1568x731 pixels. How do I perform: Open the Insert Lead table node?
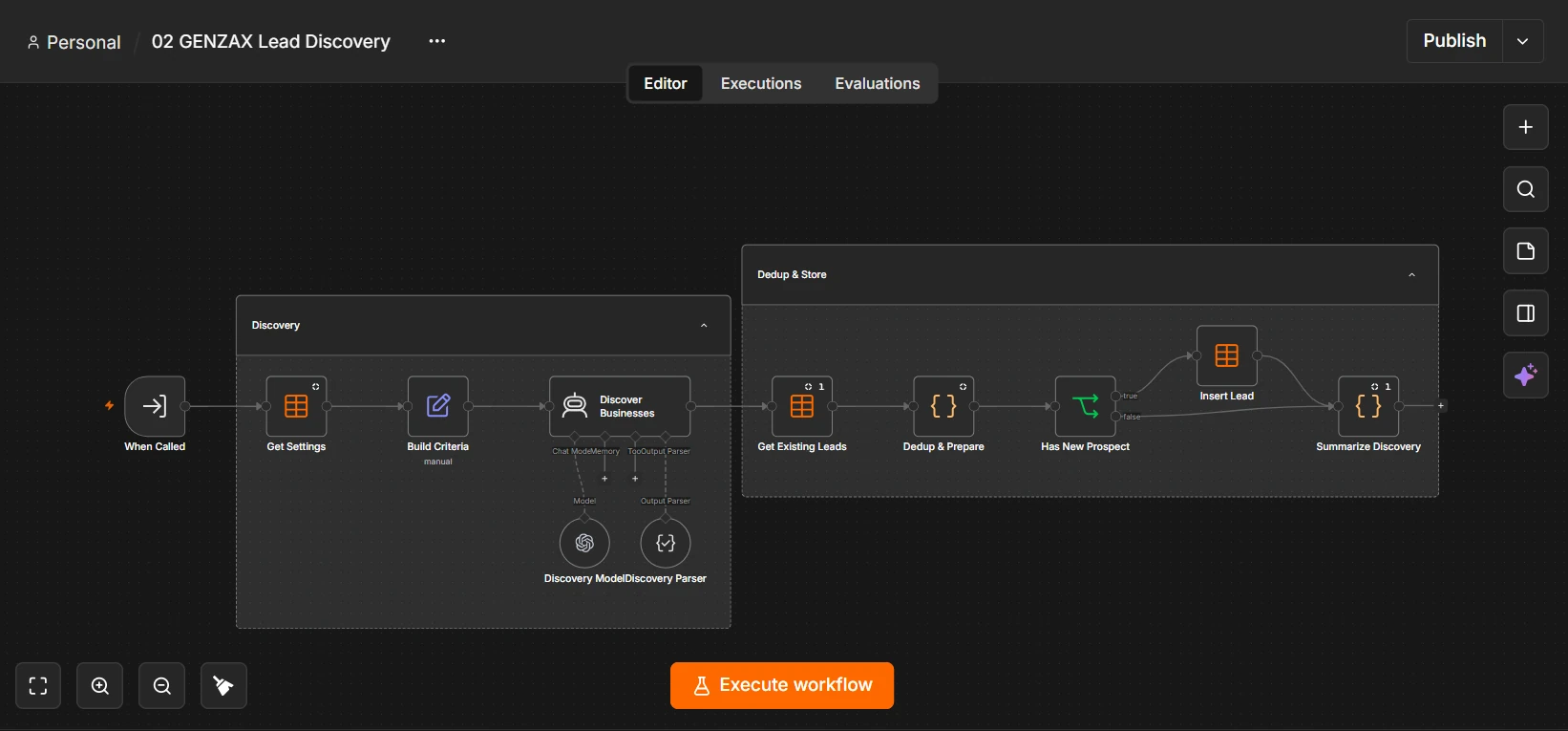point(1227,355)
